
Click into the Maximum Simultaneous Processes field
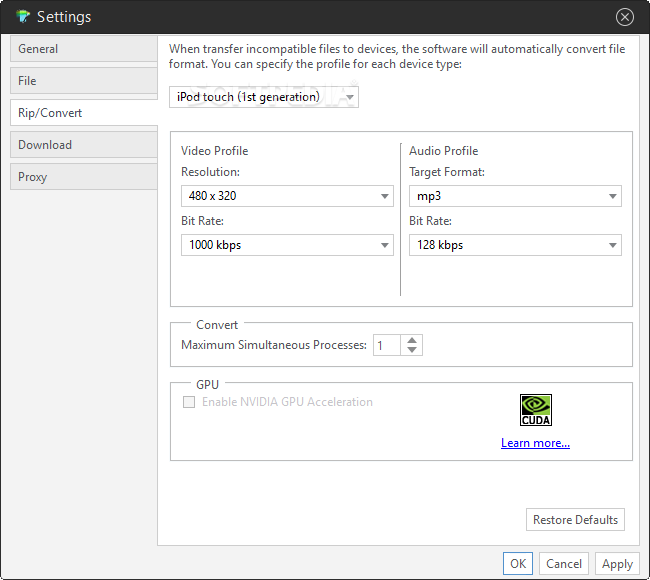click(386, 345)
